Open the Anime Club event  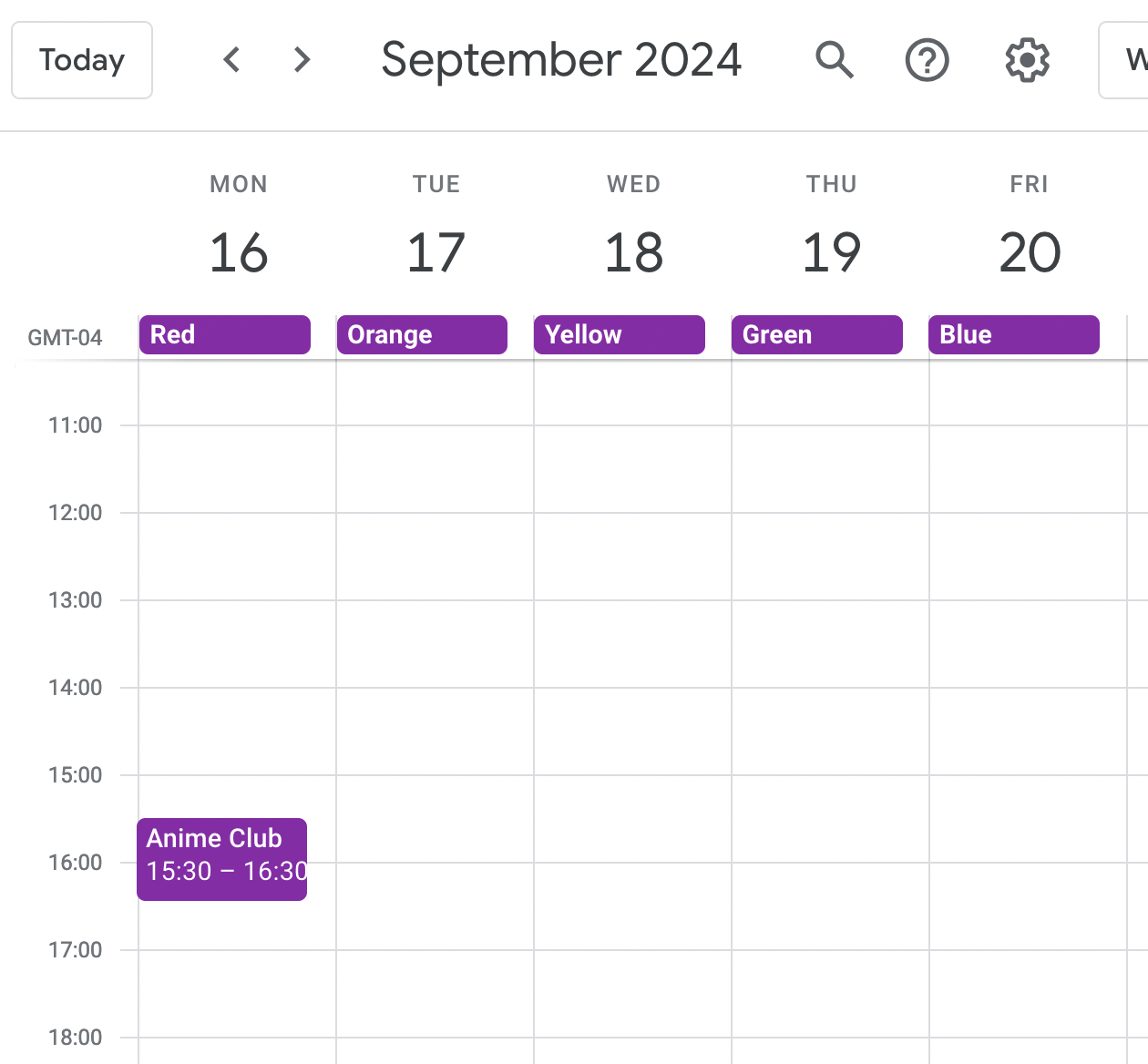point(222,859)
